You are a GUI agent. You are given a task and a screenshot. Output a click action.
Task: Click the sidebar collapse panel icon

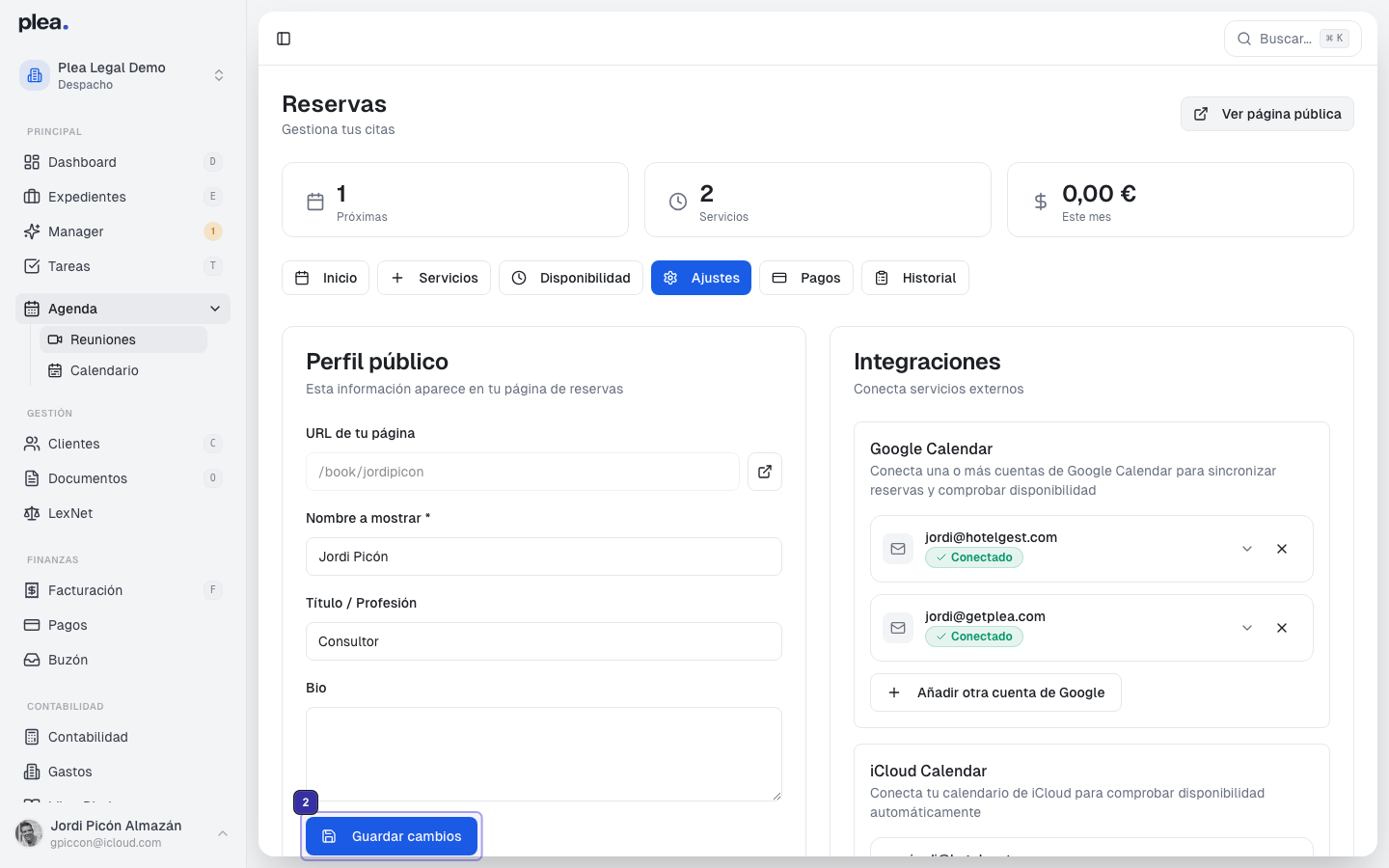tap(284, 39)
